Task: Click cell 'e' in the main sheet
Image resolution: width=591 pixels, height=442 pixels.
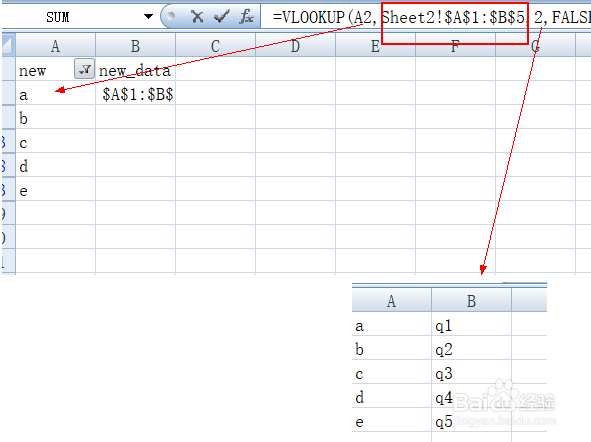Action: [x=55, y=190]
